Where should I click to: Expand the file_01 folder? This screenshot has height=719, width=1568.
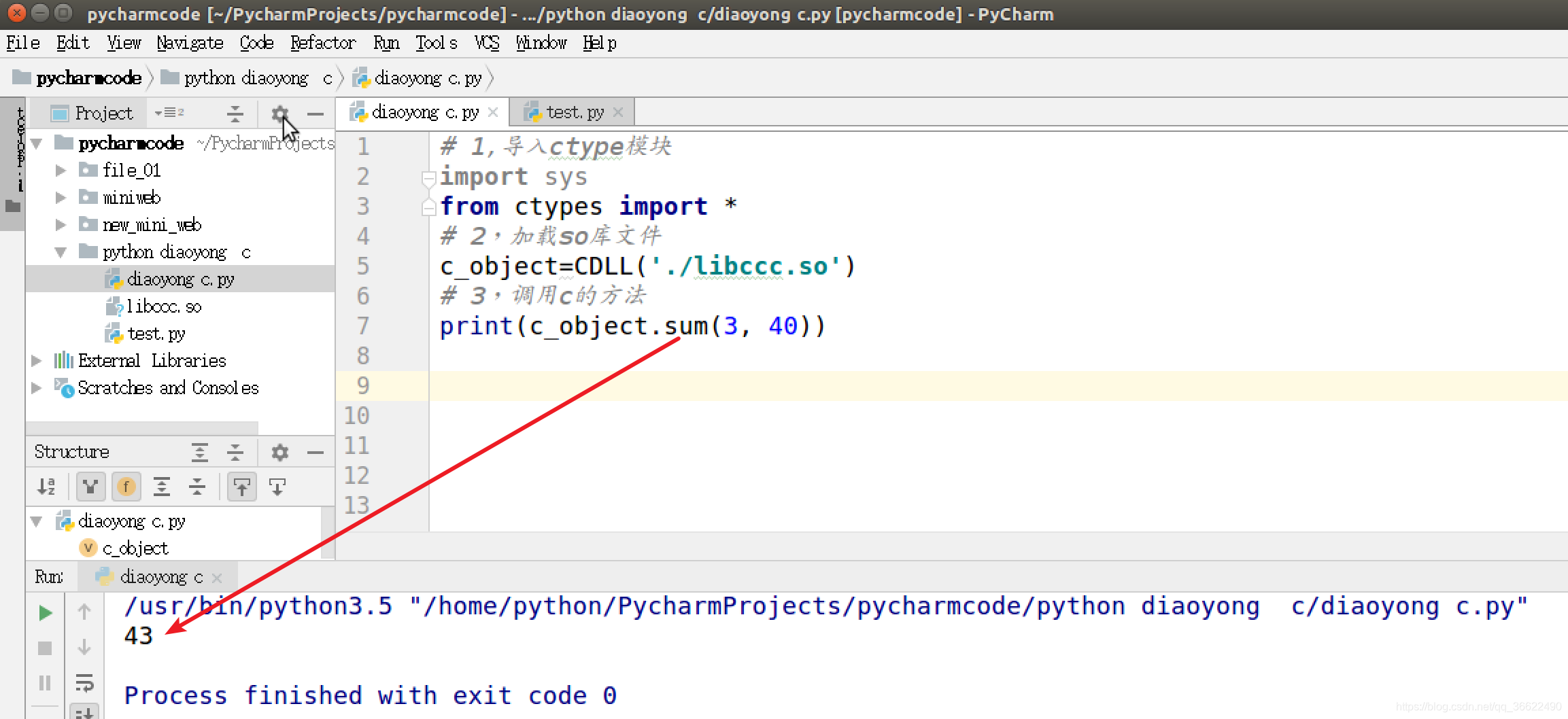60,170
